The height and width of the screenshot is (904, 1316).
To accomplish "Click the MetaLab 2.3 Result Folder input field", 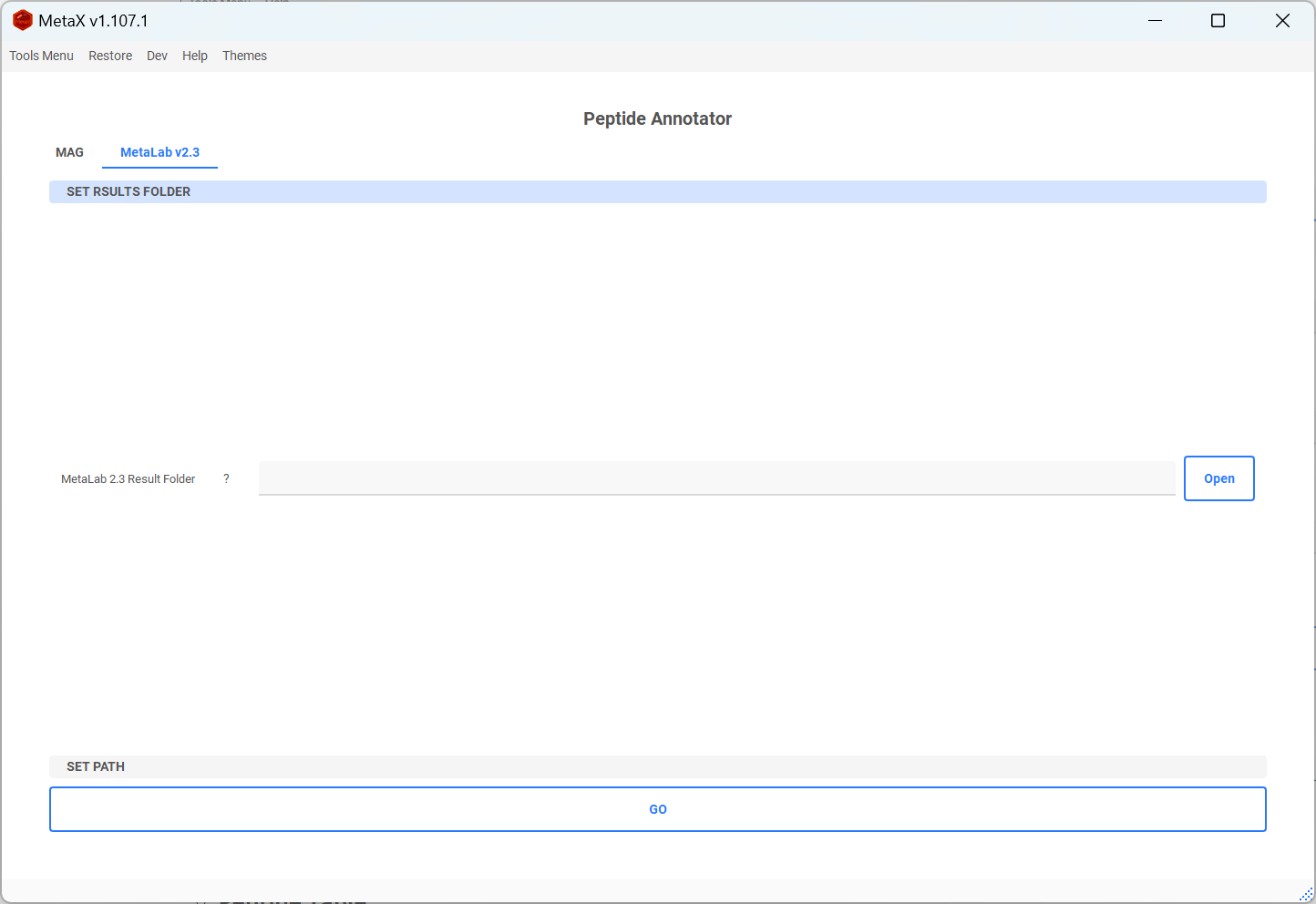I will click(x=716, y=478).
